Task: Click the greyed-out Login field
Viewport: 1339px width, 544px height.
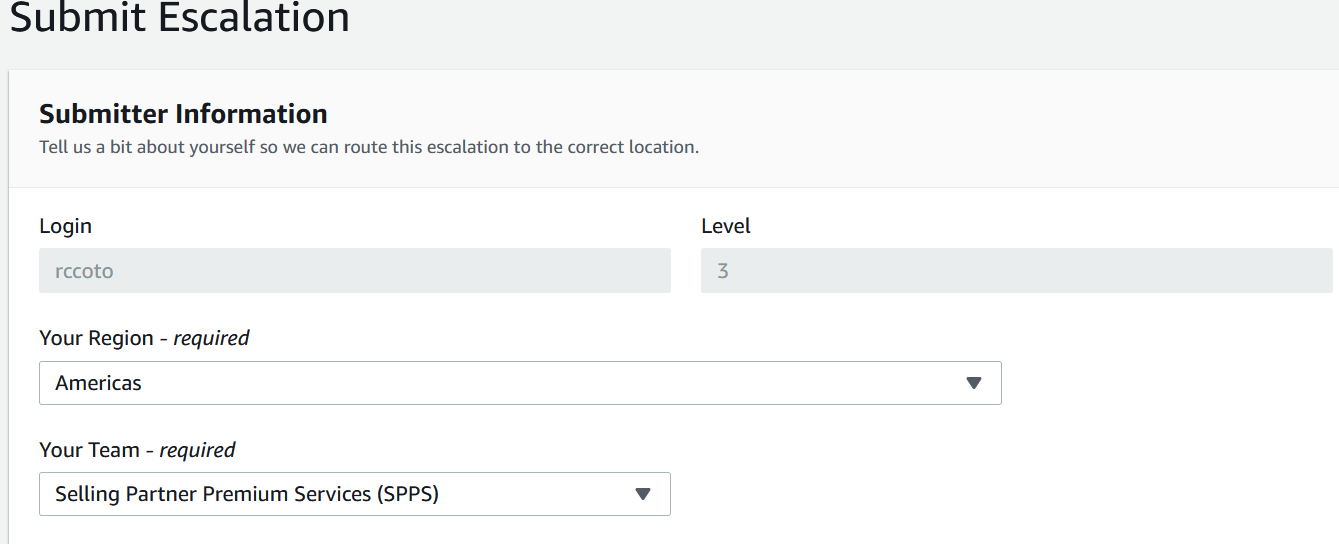Action: click(354, 271)
